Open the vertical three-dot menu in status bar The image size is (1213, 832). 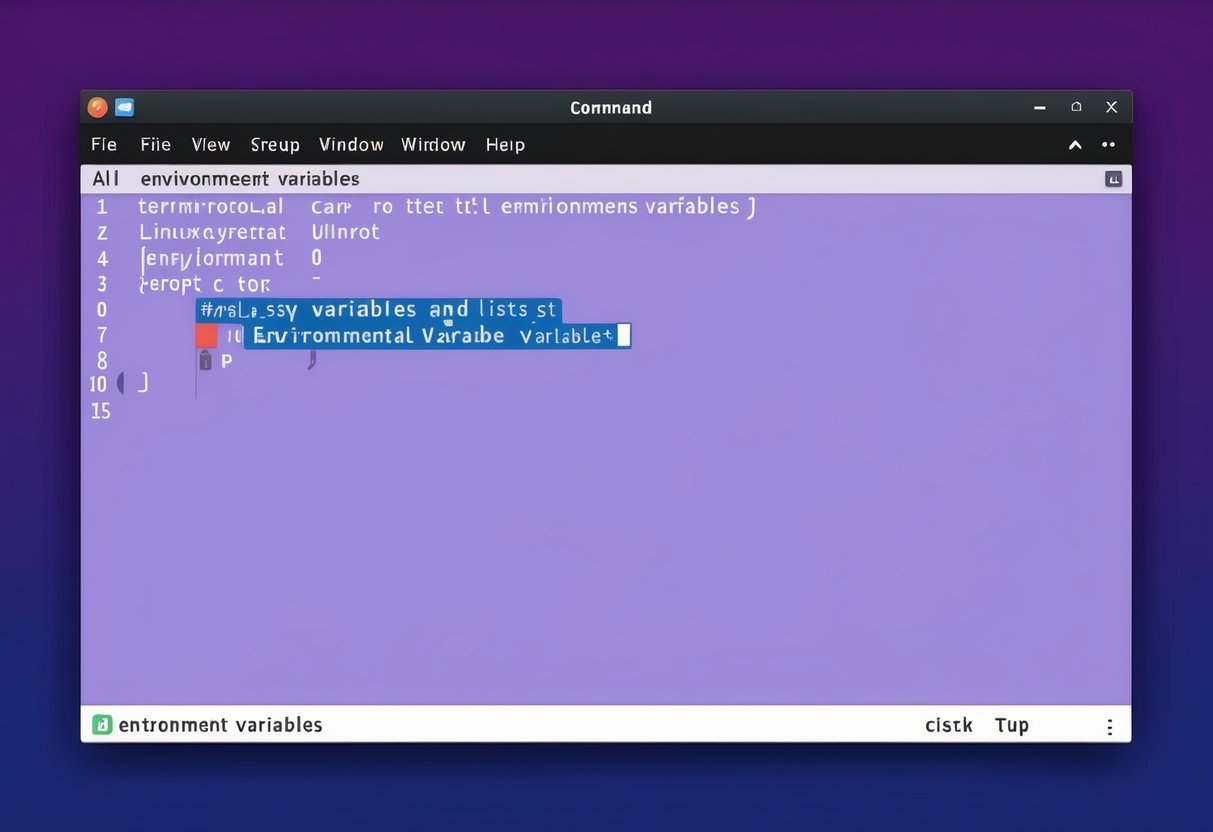pos(1109,727)
